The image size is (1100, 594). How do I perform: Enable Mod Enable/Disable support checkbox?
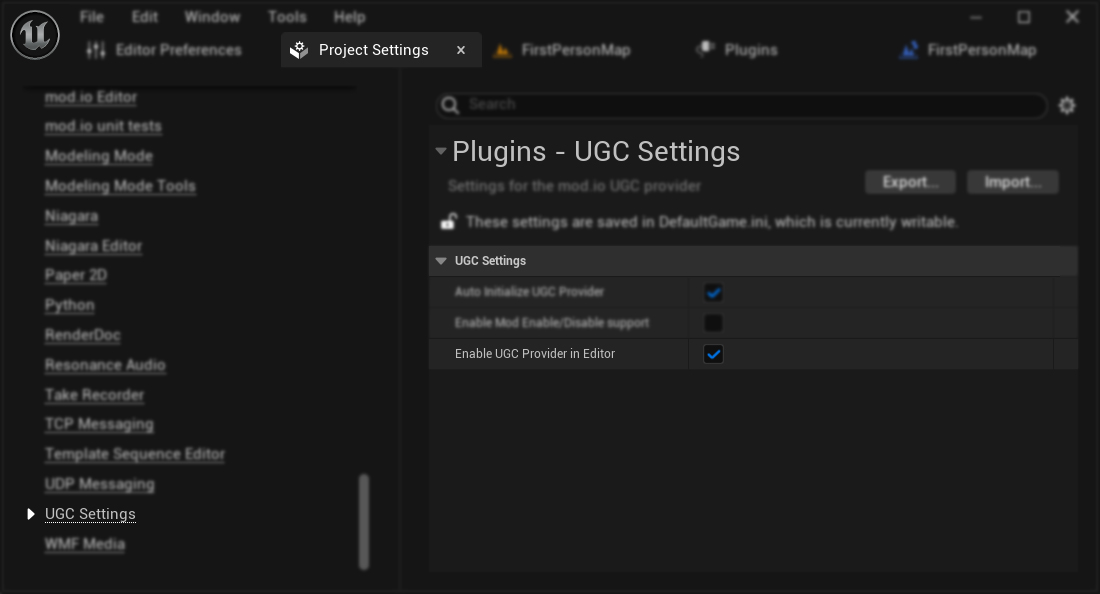[x=713, y=323]
